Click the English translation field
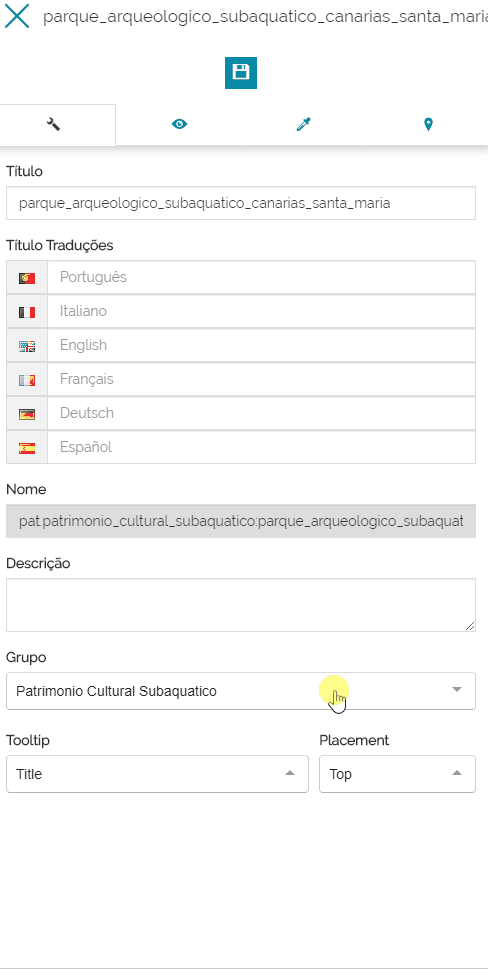This screenshot has width=488, height=969. click(x=261, y=345)
